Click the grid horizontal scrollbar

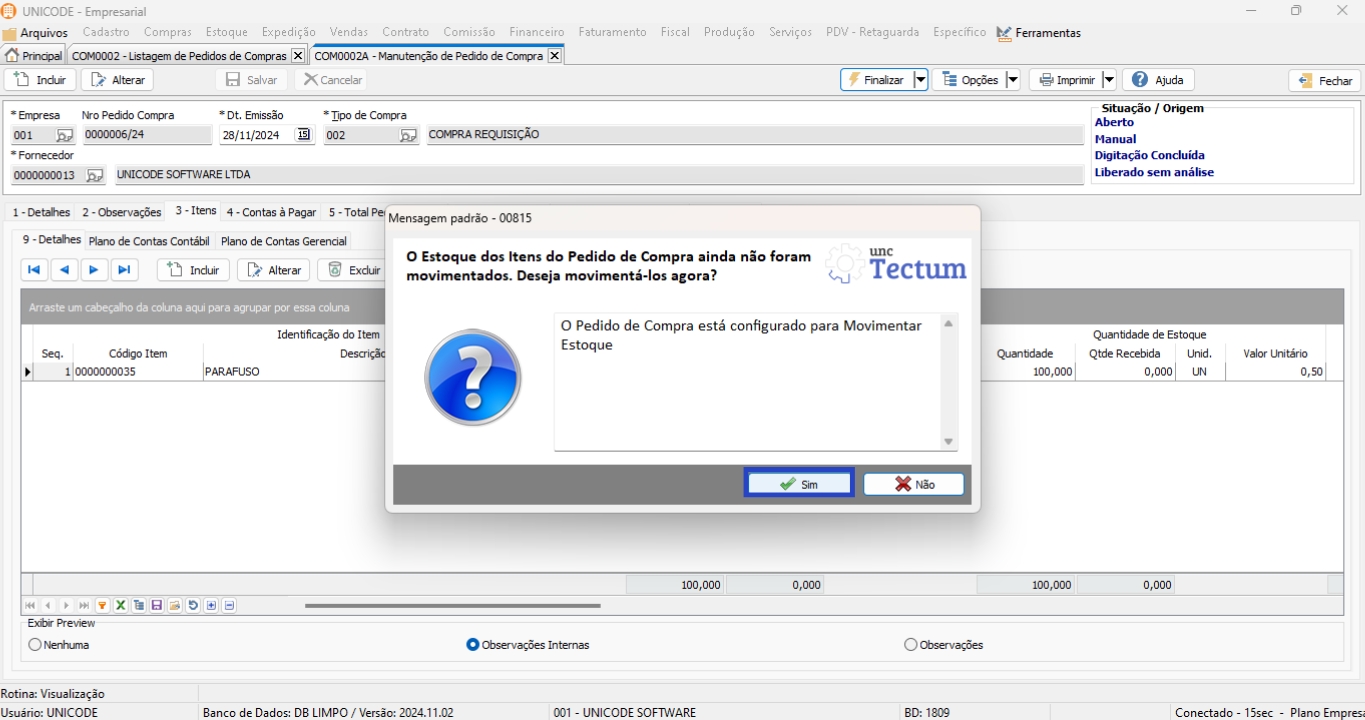(x=452, y=606)
